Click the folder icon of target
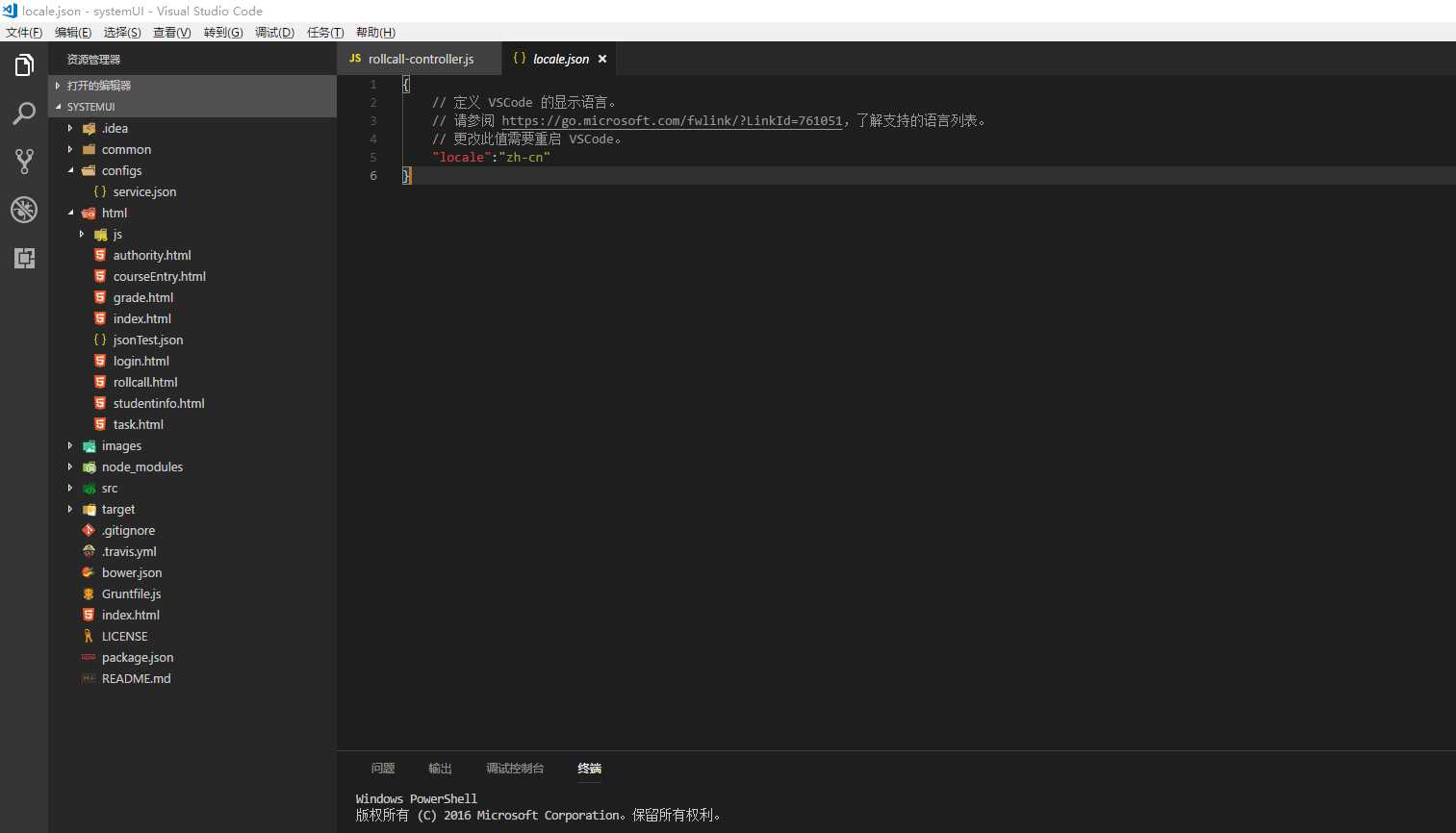This screenshot has width=1456, height=833. (x=89, y=510)
